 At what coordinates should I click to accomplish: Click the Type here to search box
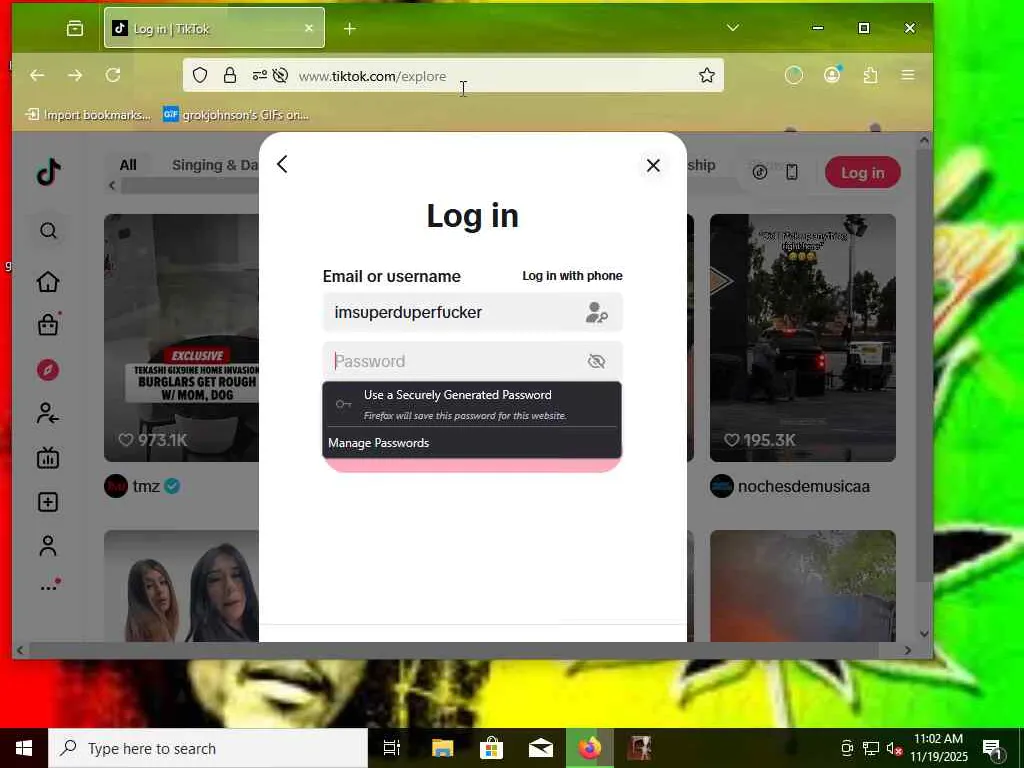point(208,748)
